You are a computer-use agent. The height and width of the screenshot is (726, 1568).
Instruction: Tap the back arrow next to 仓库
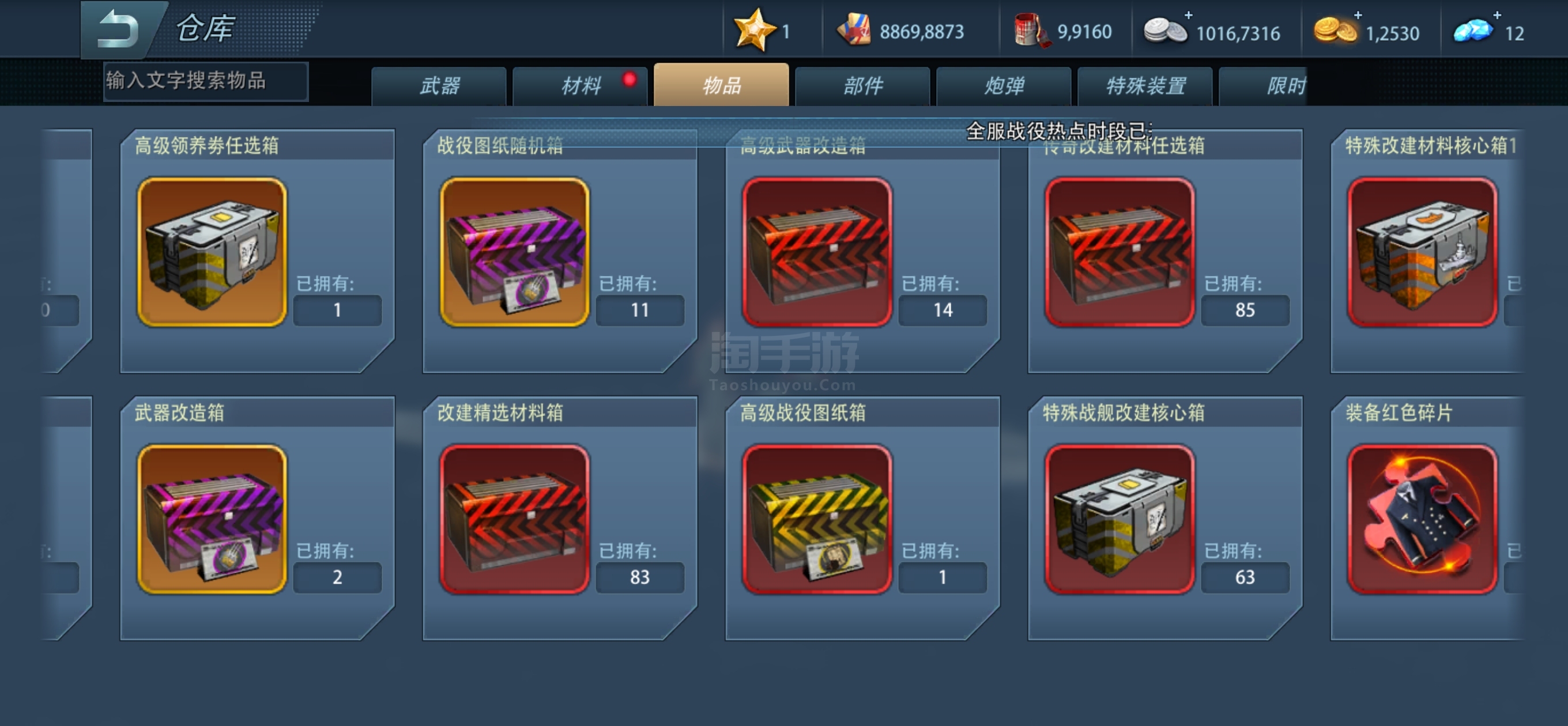(119, 29)
